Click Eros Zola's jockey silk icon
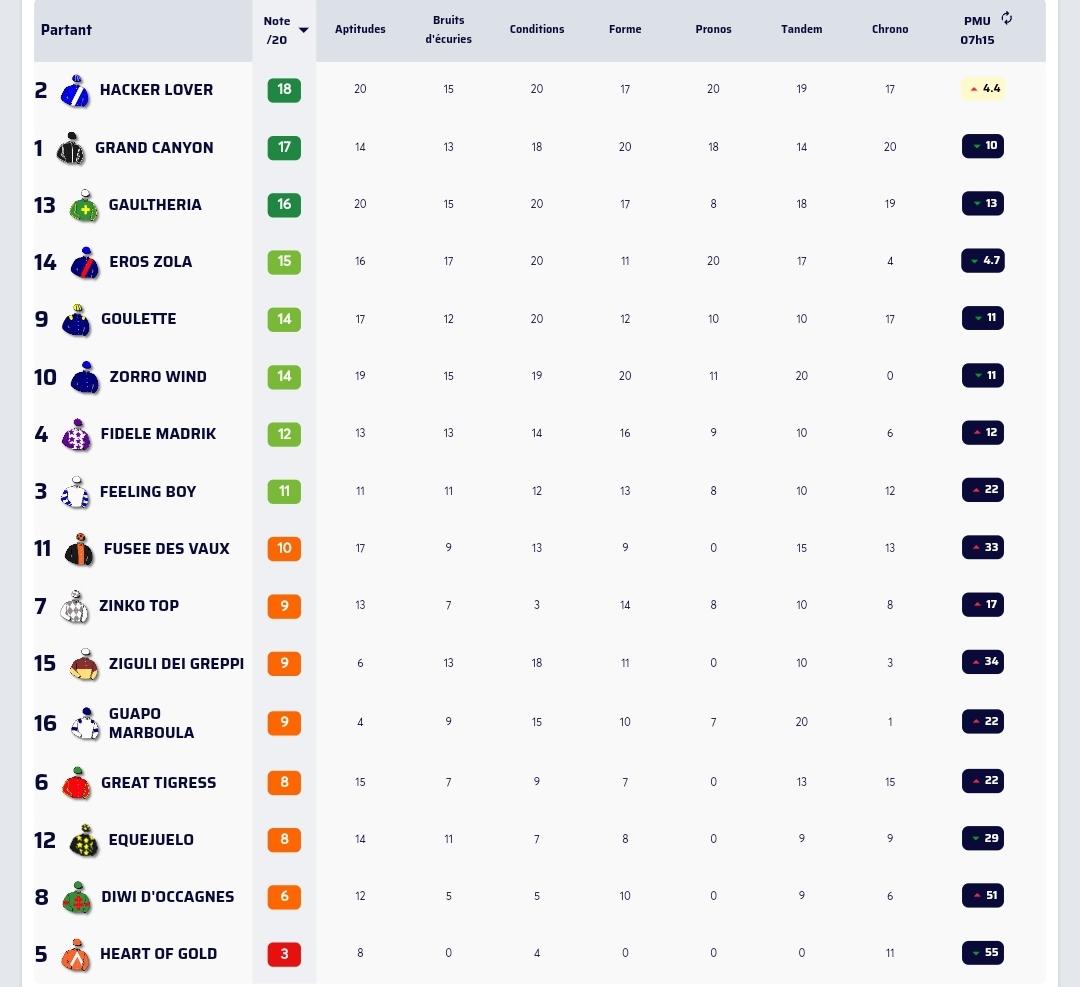Image resolution: width=1080 pixels, height=987 pixels. [x=85, y=262]
